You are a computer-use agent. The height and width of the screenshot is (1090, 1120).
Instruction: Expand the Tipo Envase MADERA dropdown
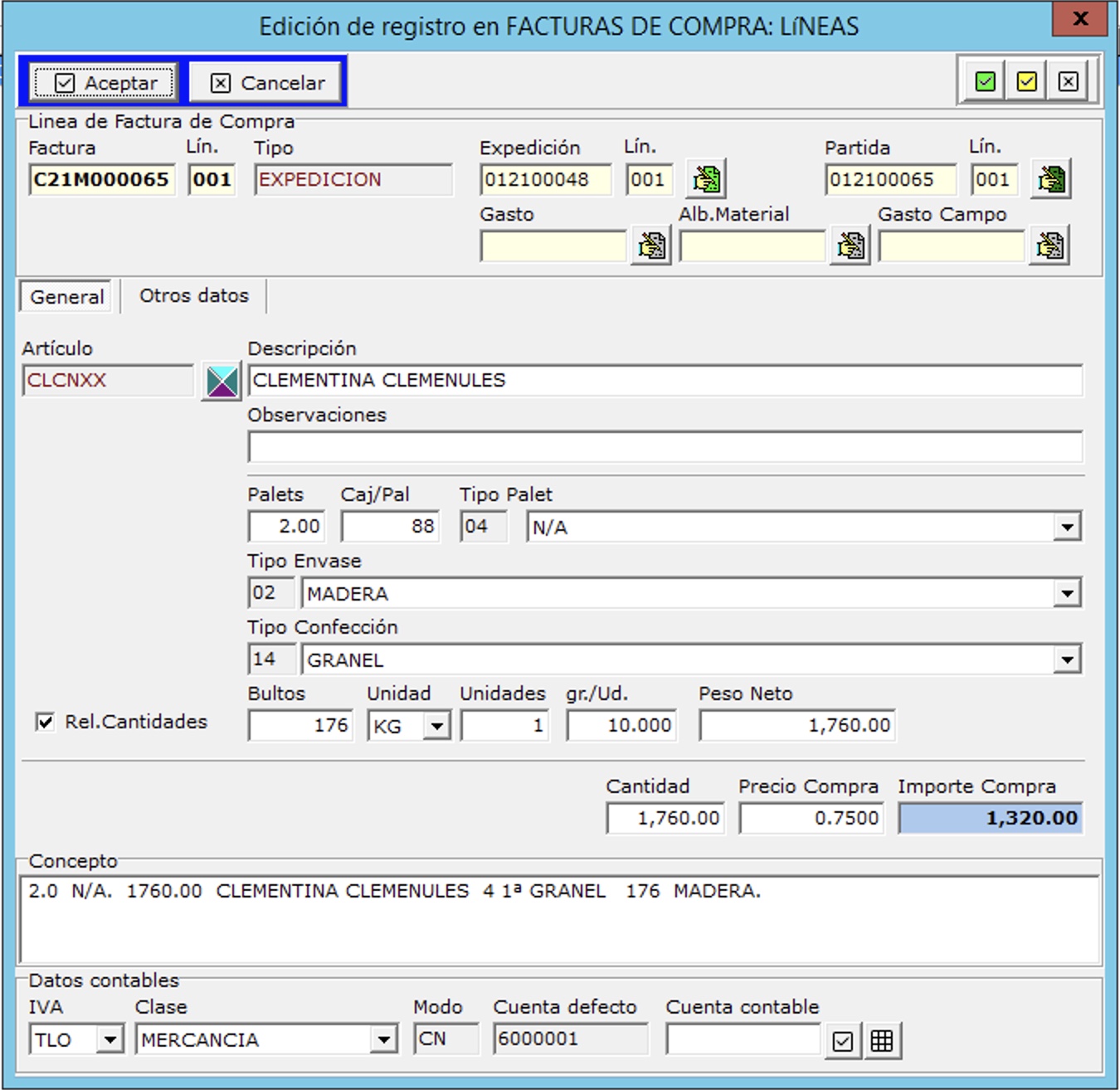[x=1067, y=593]
